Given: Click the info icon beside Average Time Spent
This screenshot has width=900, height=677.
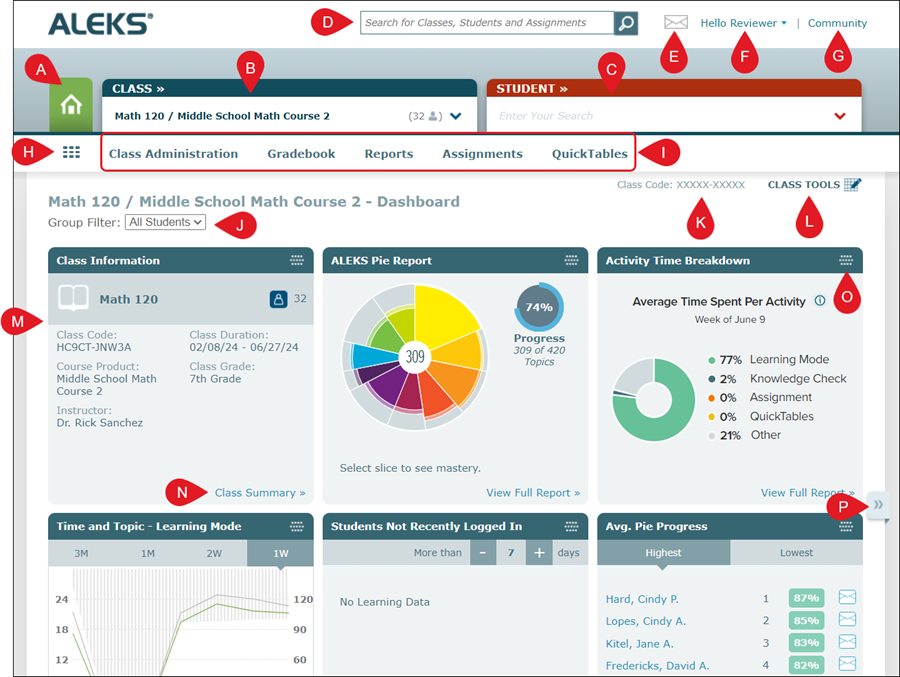Looking at the screenshot, I should (x=820, y=301).
